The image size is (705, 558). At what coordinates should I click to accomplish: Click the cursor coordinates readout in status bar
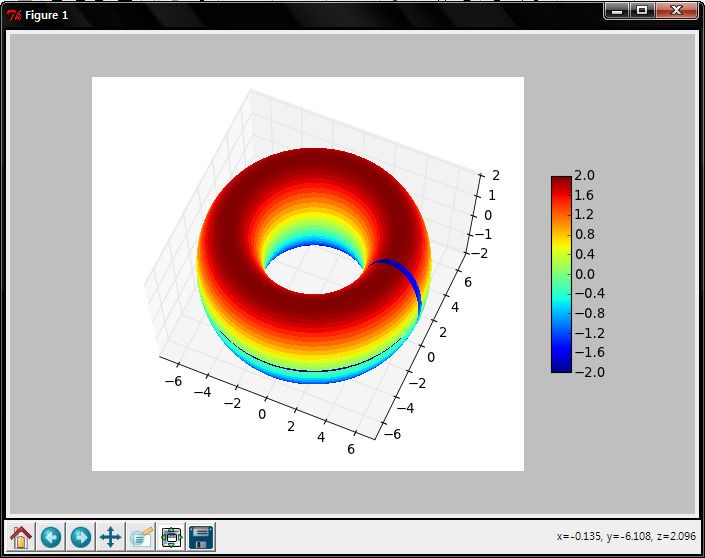(626, 536)
